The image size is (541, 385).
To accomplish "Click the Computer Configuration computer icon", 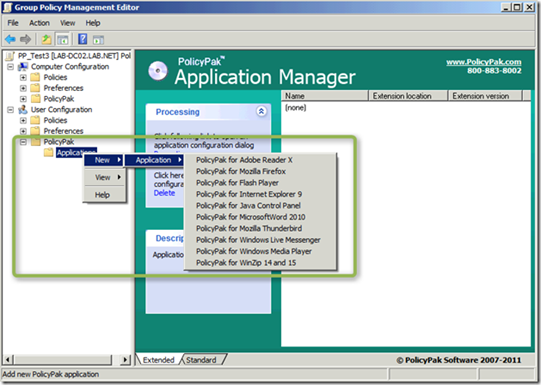I will pyautogui.click(x=23, y=67).
